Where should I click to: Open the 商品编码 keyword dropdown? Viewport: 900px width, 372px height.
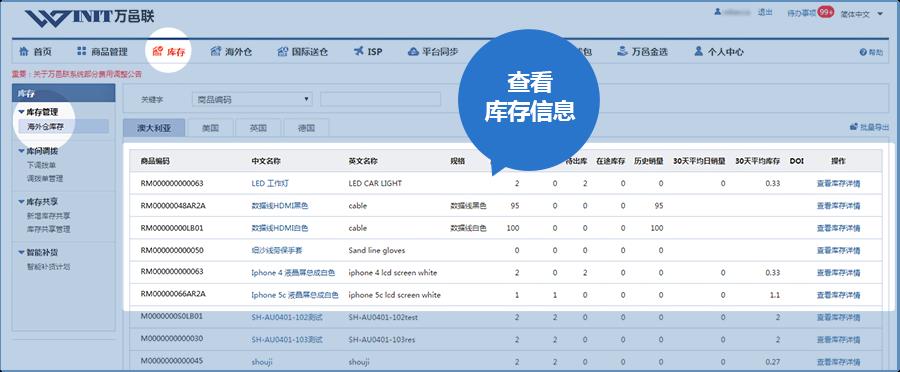point(252,99)
